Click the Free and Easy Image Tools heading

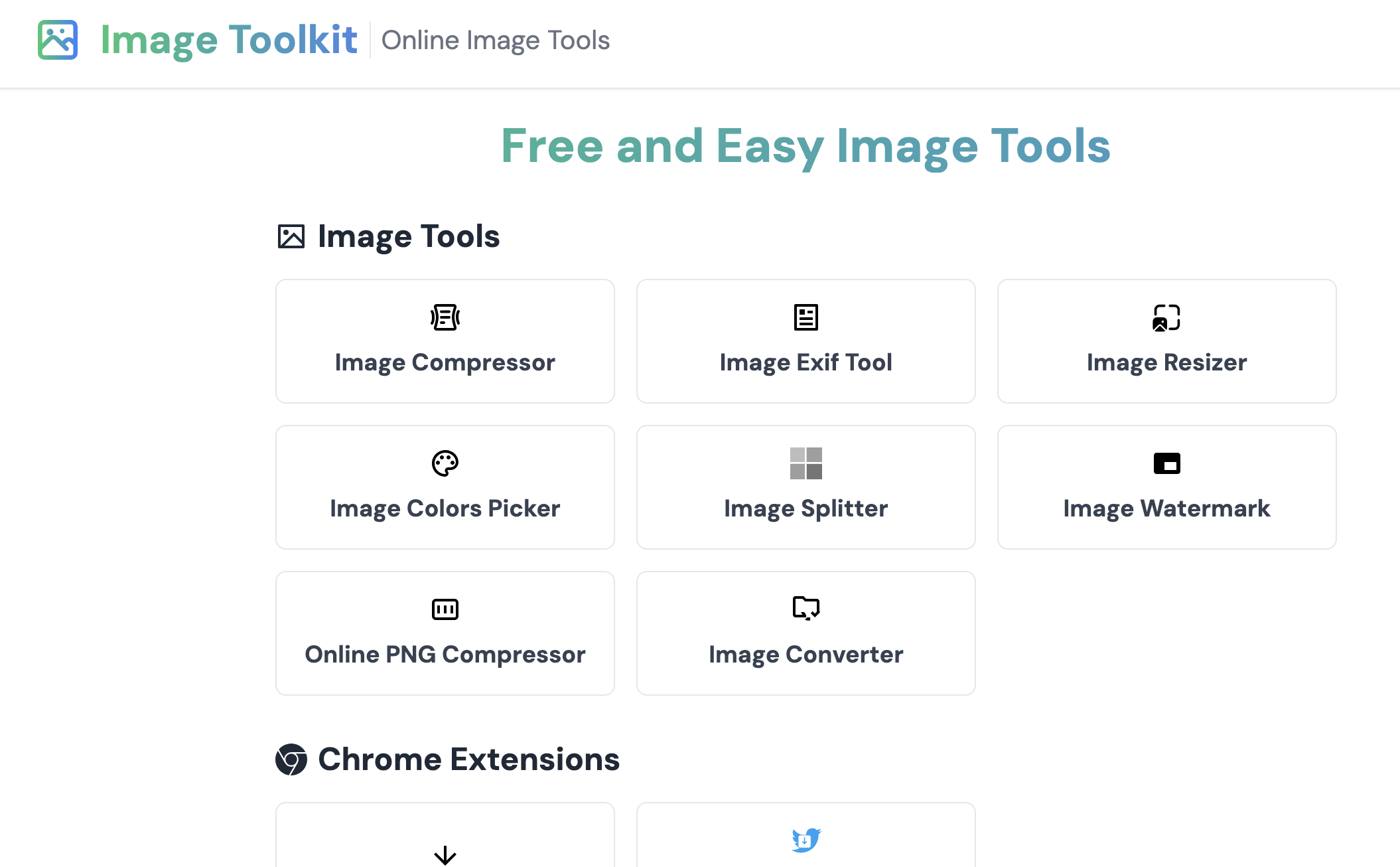805,146
